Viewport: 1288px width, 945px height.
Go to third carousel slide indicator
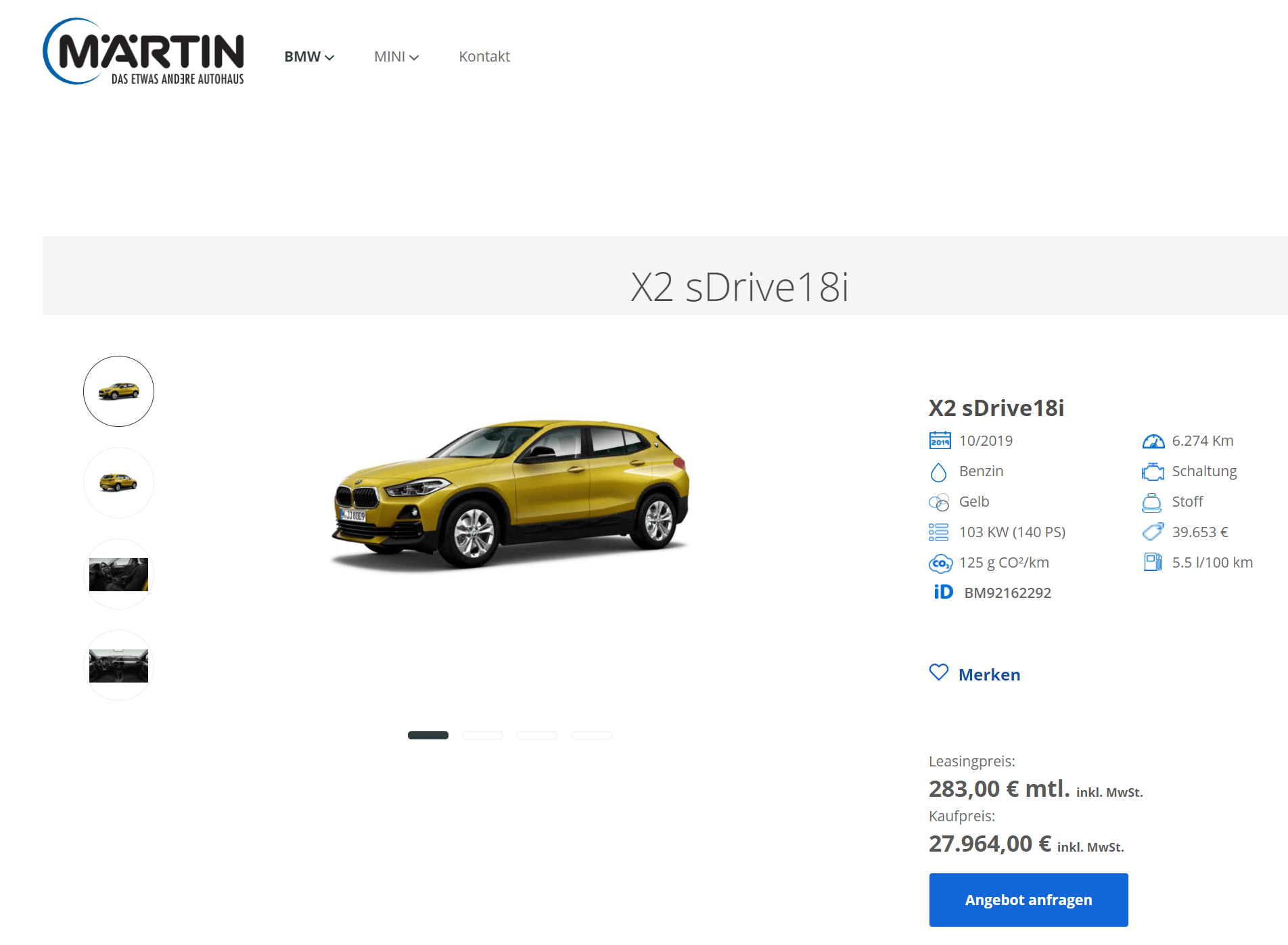tap(537, 735)
